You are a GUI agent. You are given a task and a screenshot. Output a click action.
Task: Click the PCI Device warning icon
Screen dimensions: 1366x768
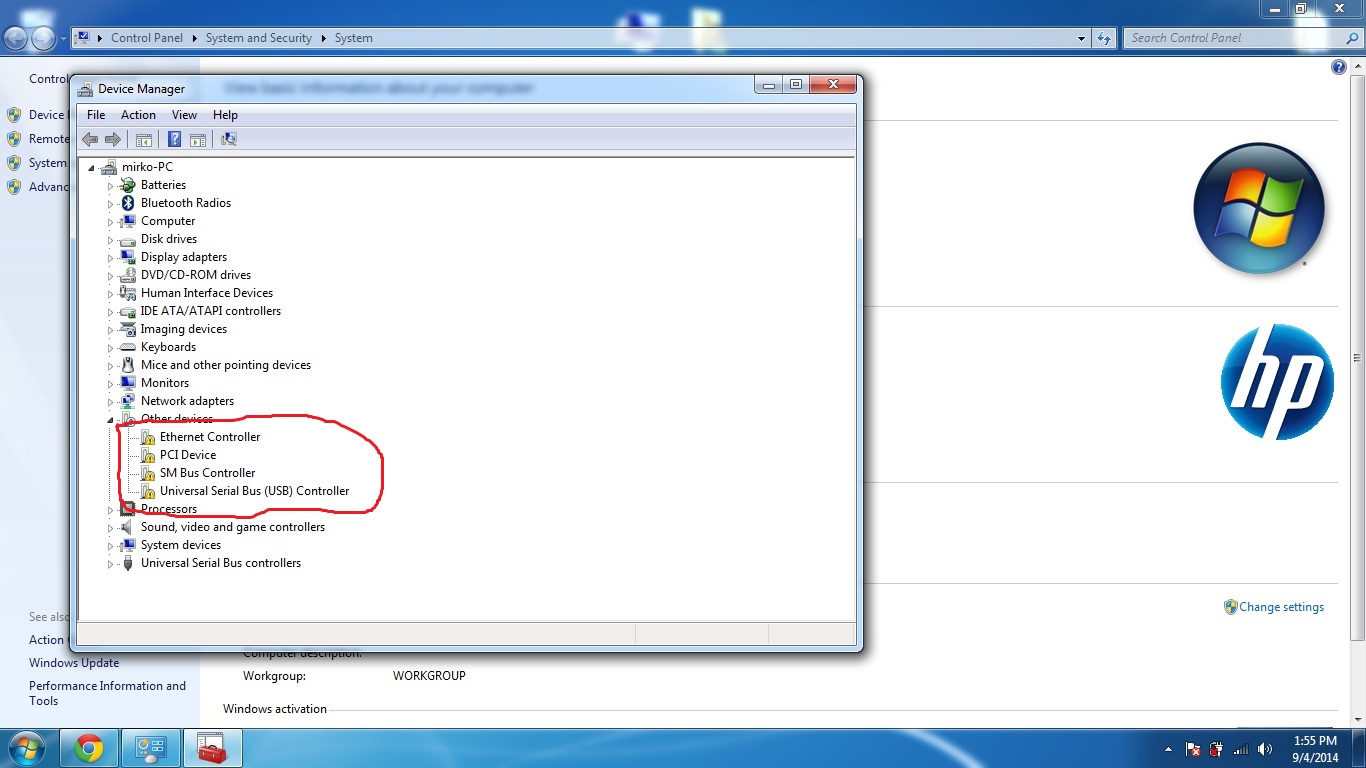pos(147,455)
